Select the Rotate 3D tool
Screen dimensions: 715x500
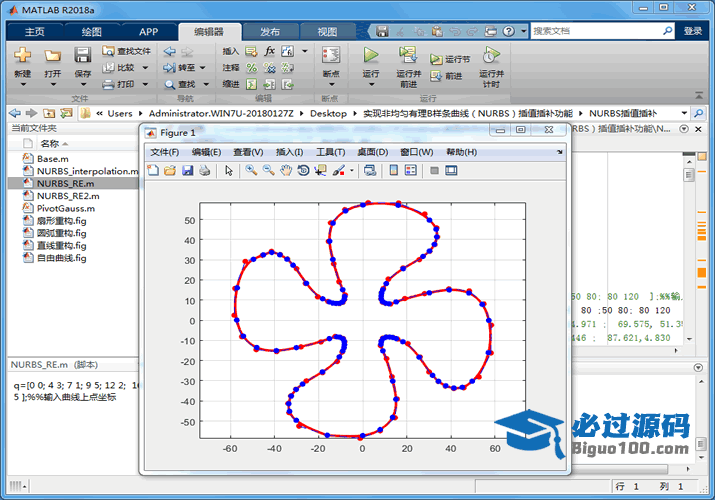[x=303, y=170]
